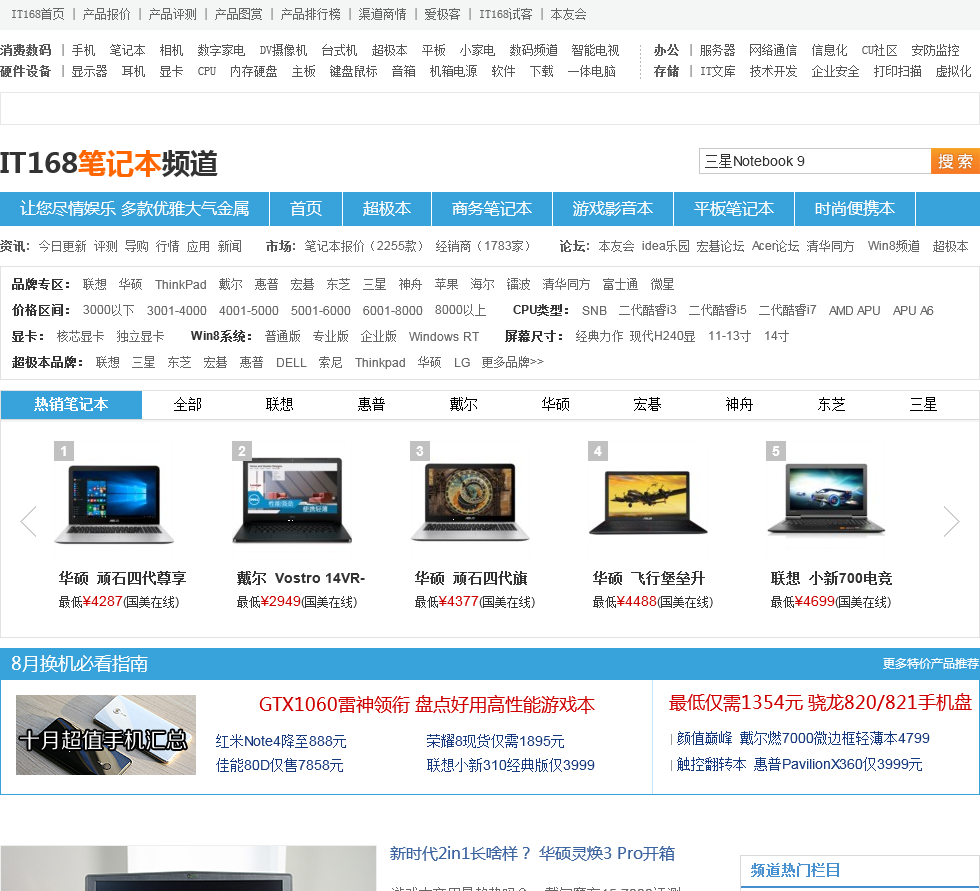Open the 内存硬盘 hardware category link

254,71
